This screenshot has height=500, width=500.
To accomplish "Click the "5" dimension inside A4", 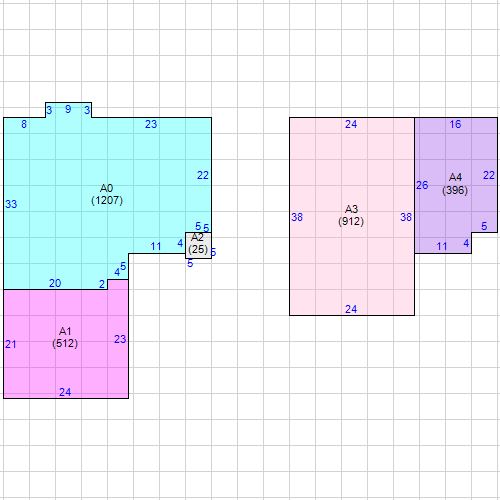I will pos(484,226).
